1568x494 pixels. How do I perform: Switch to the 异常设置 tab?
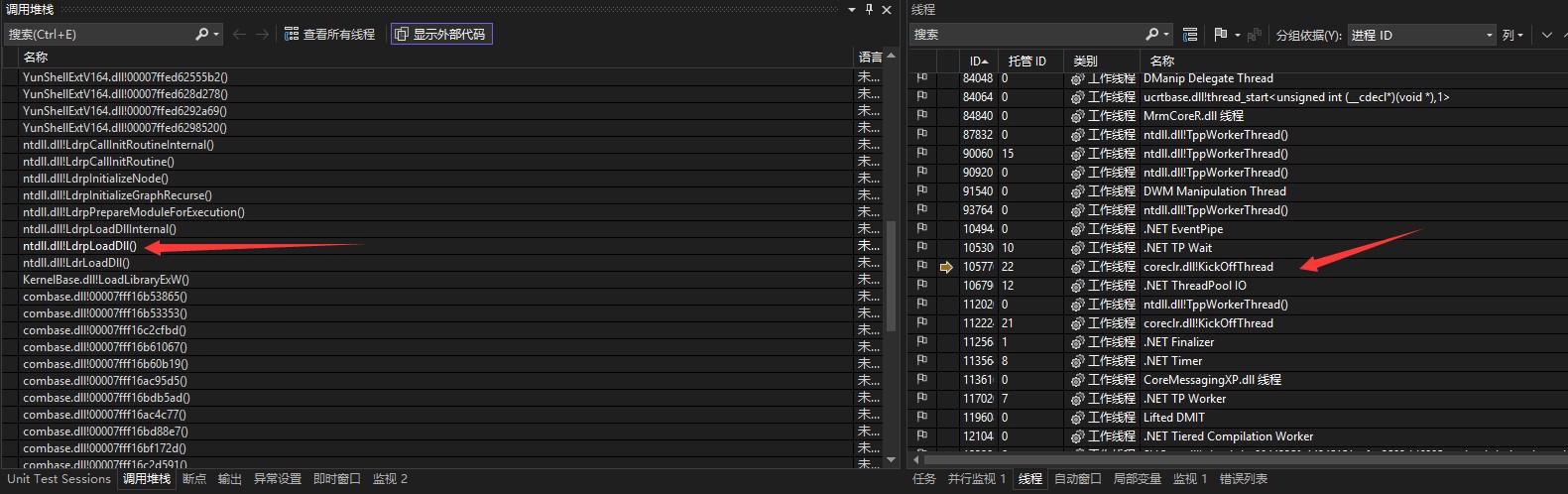[278, 479]
